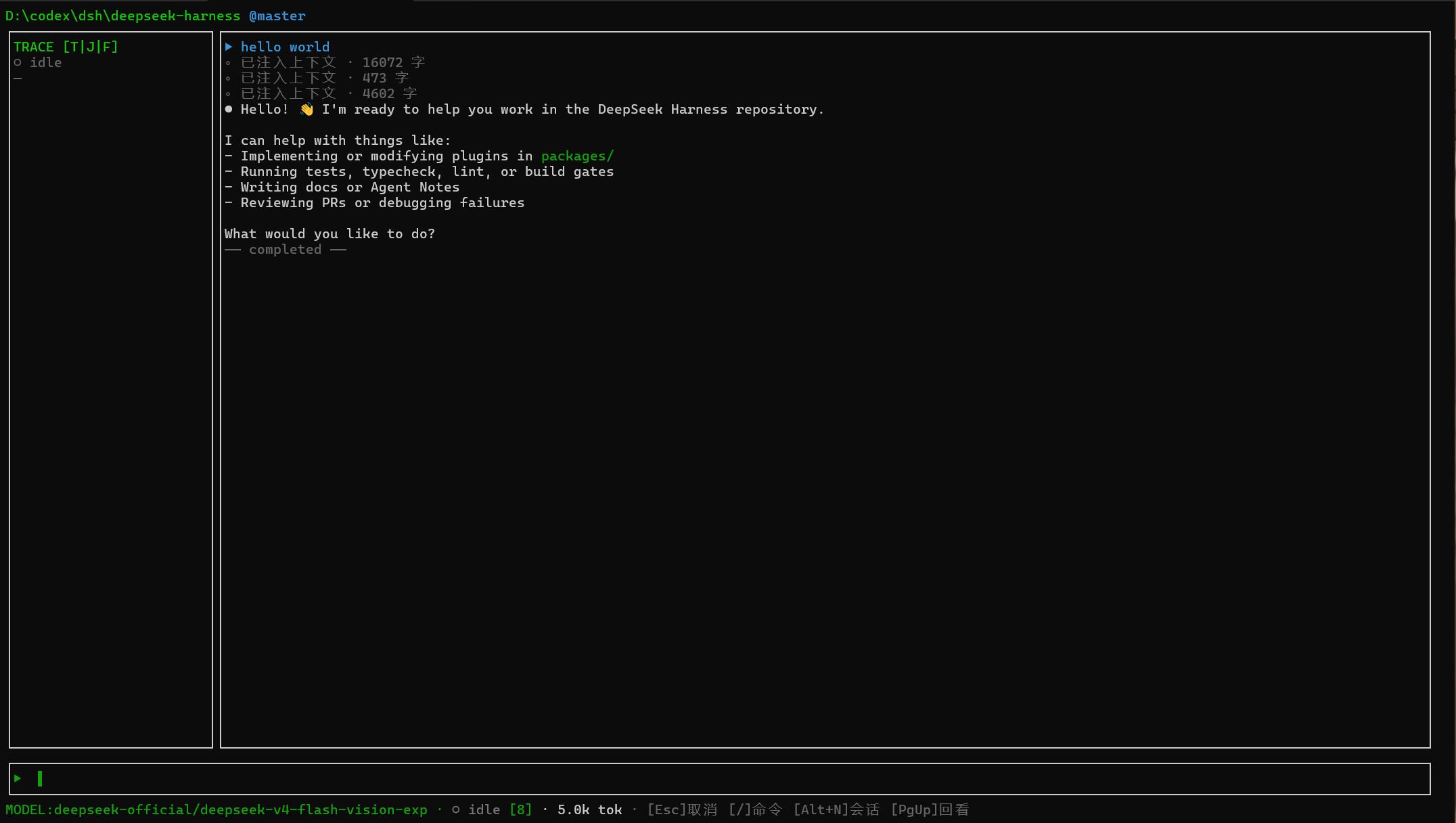This screenshot has height=823, width=1456.
Task: Click 'What would you like to do?' text
Action: (x=329, y=233)
